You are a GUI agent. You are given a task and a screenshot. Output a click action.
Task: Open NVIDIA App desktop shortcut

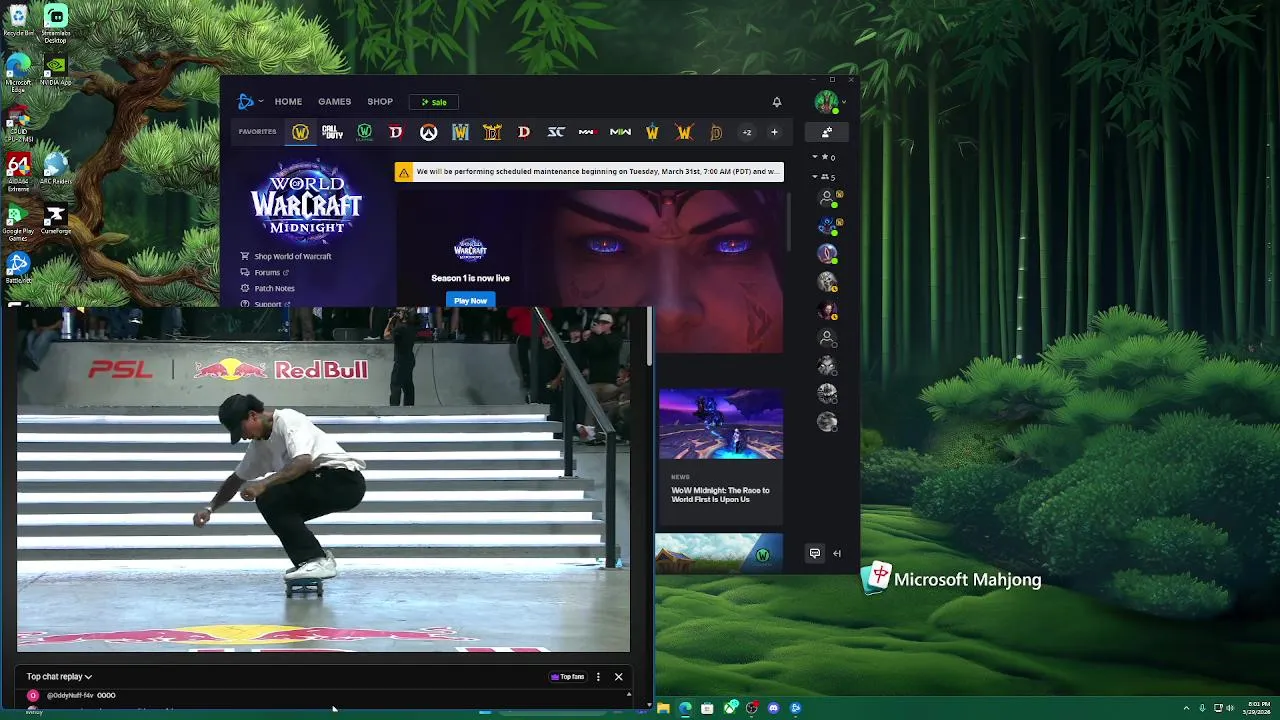point(56,71)
